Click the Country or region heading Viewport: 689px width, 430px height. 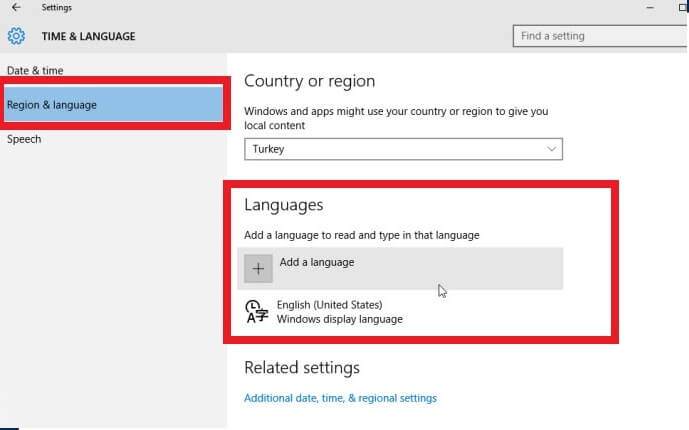tap(310, 81)
